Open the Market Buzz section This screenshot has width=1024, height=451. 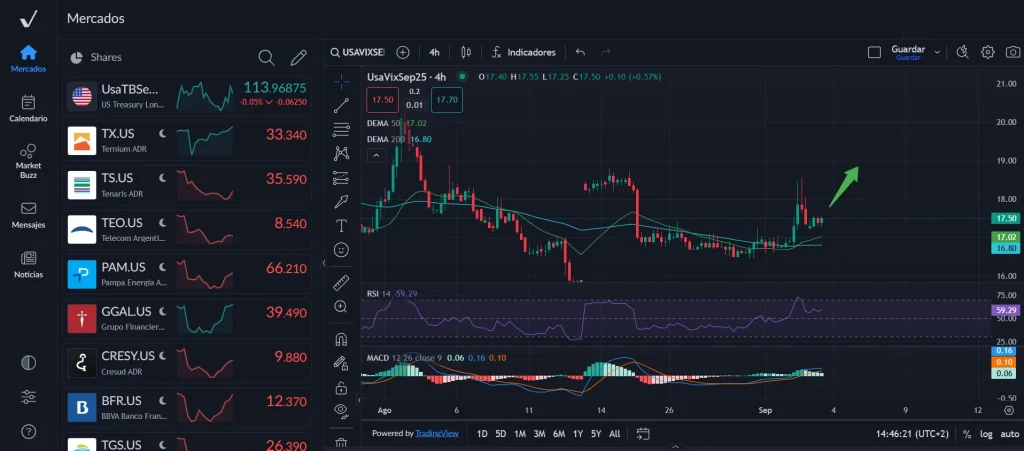click(x=28, y=161)
